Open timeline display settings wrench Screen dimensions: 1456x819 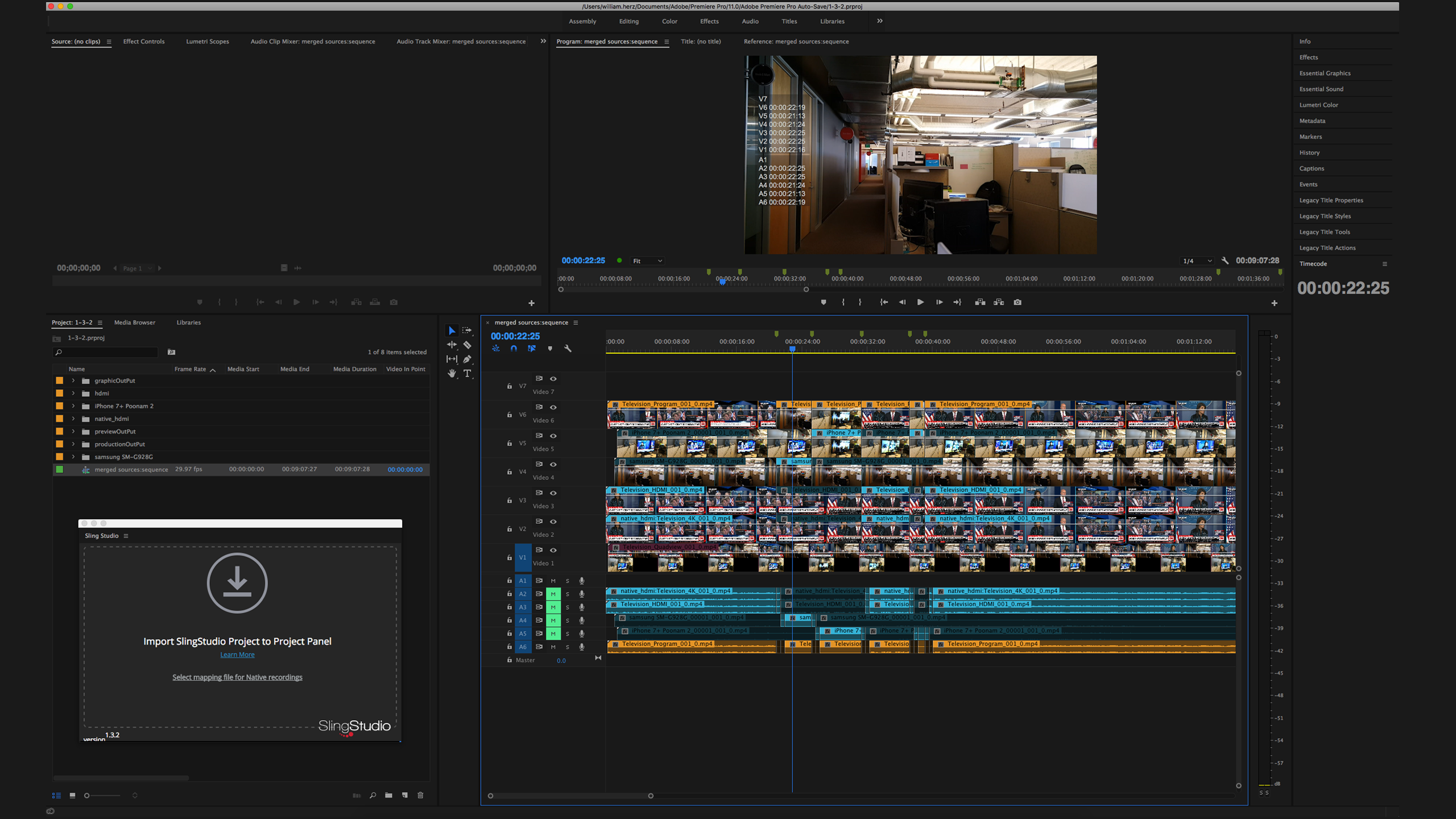click(568, 348)
